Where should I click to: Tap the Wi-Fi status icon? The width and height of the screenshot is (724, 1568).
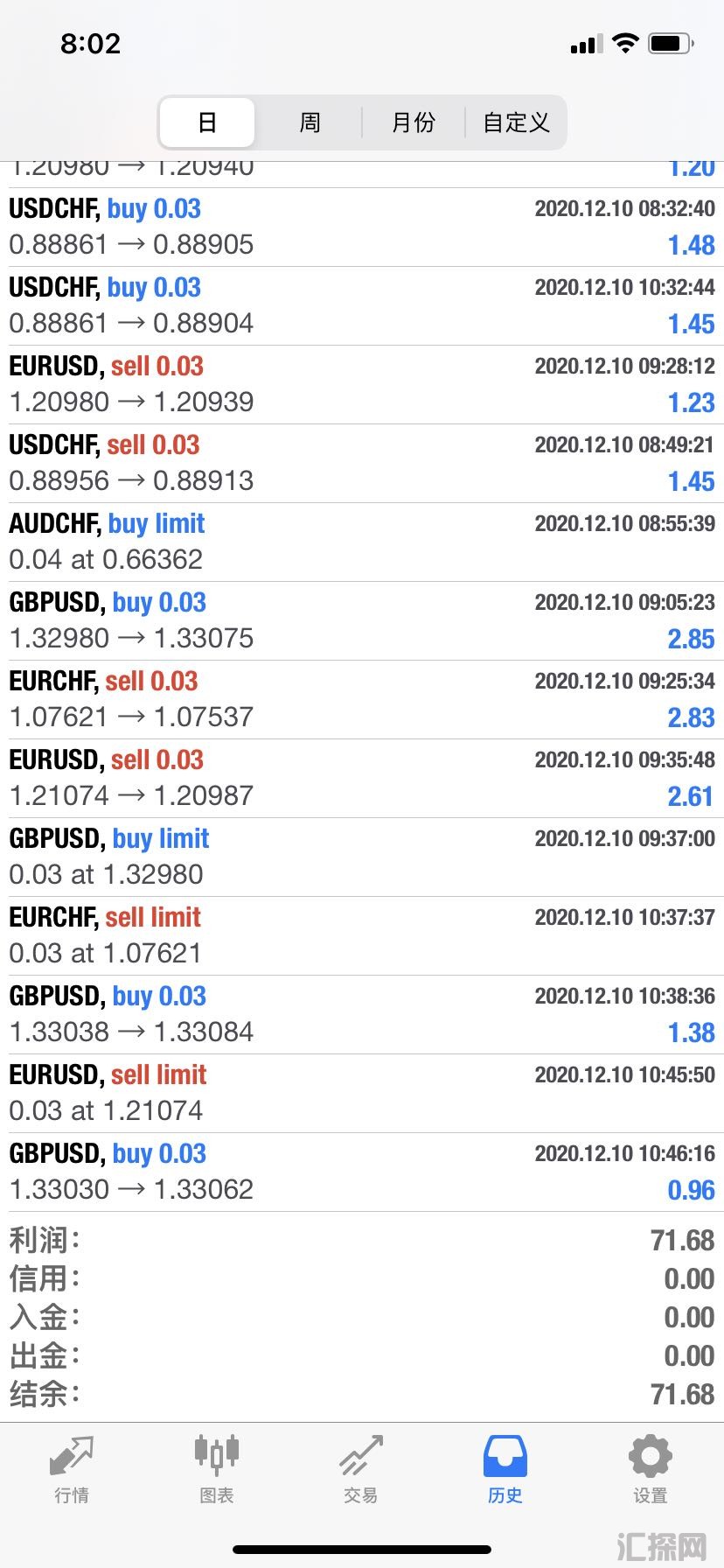(x=625, y=43)
